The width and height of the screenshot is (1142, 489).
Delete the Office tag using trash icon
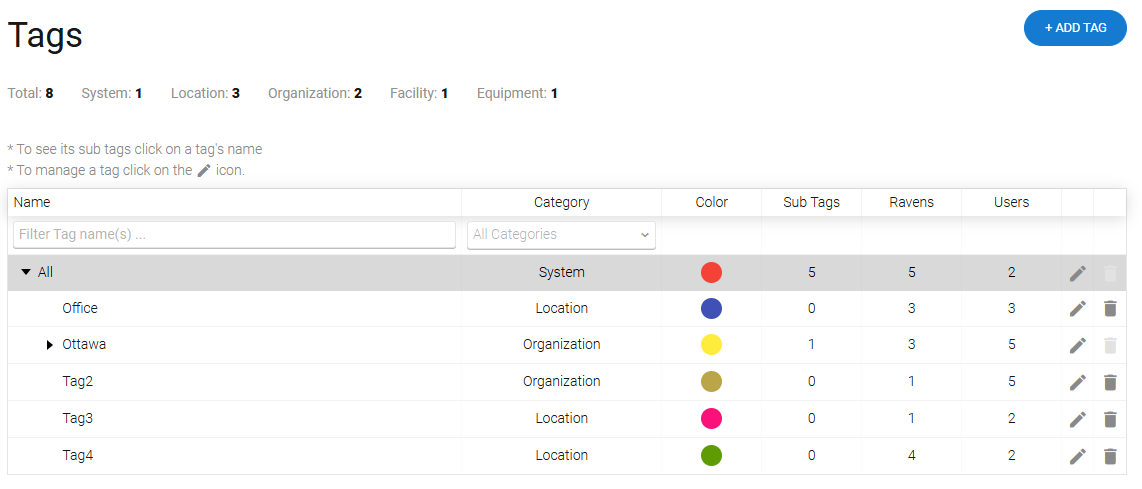(1109, 309)
